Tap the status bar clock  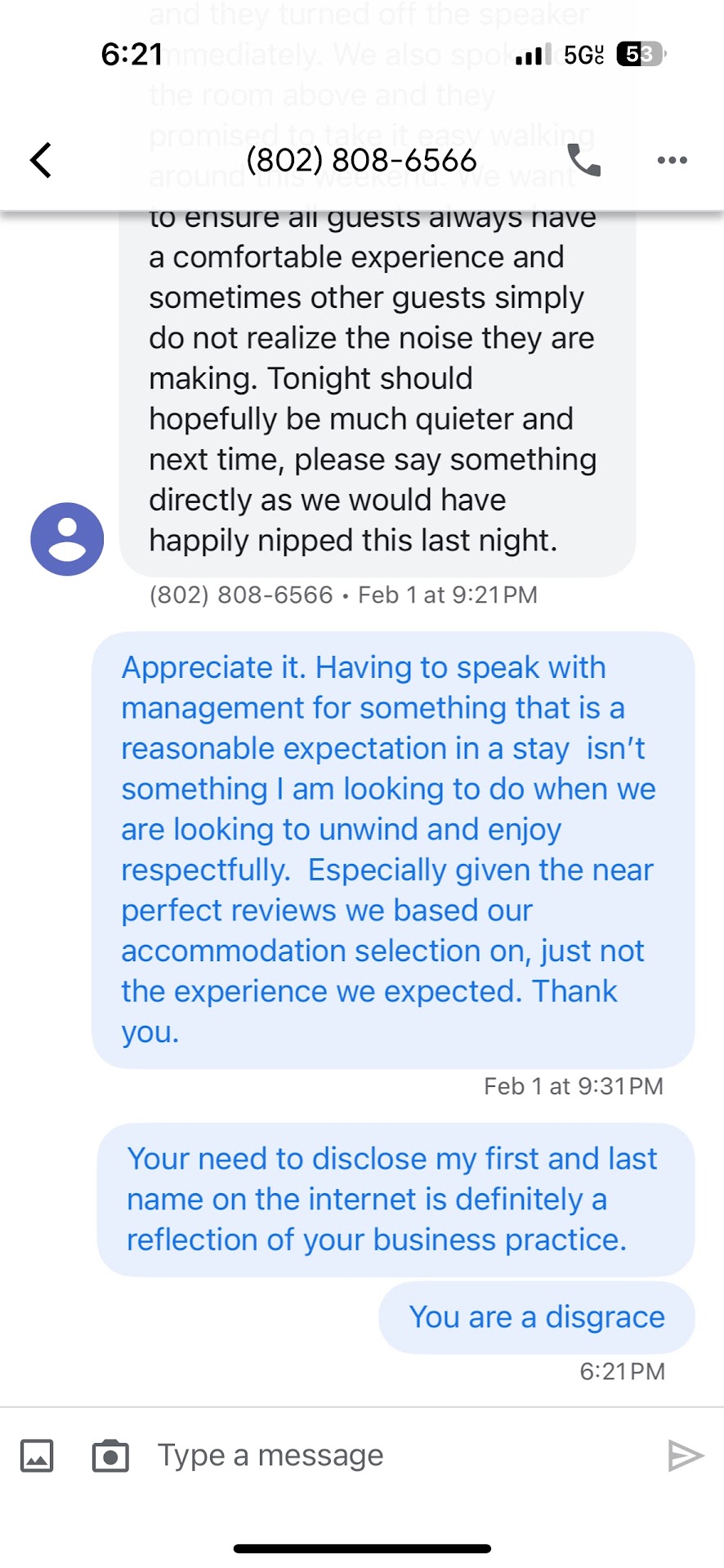point(132,55)
